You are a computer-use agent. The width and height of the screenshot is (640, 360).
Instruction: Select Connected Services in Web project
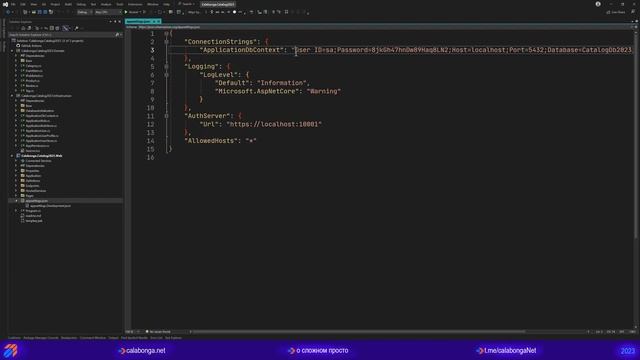tap(38, 161)
